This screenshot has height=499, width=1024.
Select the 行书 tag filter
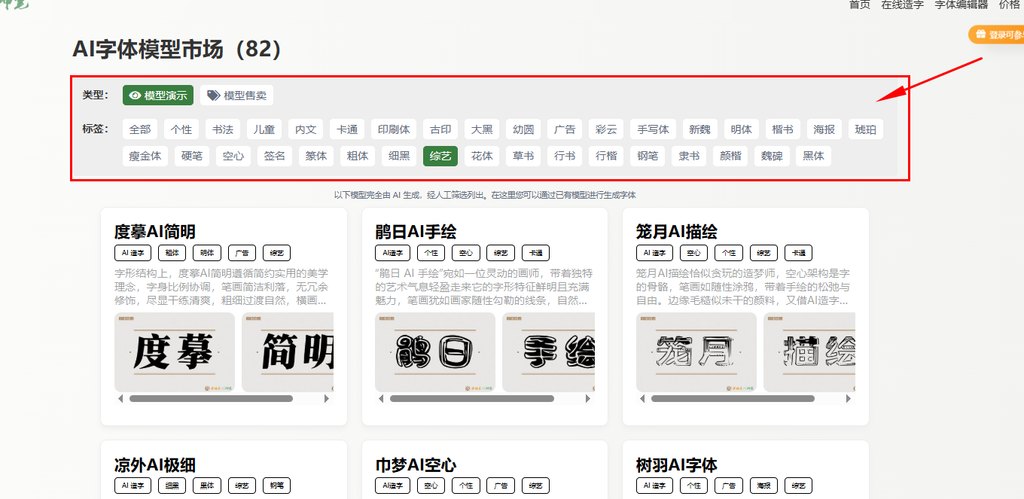click(564, 156)
